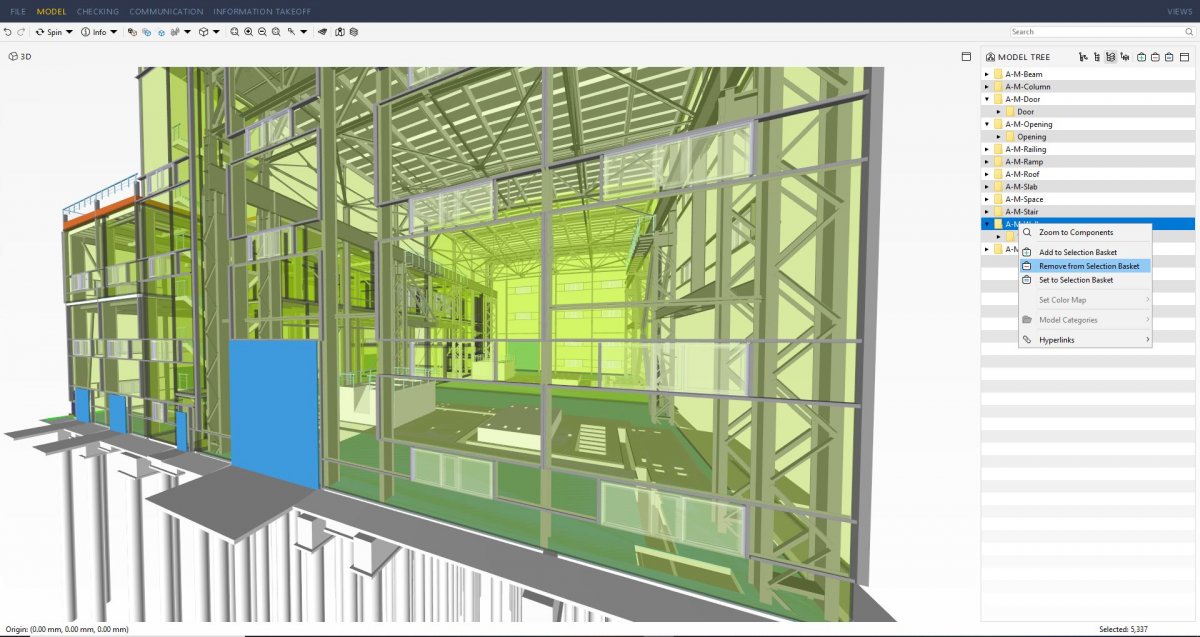Click the first magnifier icon after the cube dropdown
Viewport: 1200px width, 637px height.
(x=234, y=32)
